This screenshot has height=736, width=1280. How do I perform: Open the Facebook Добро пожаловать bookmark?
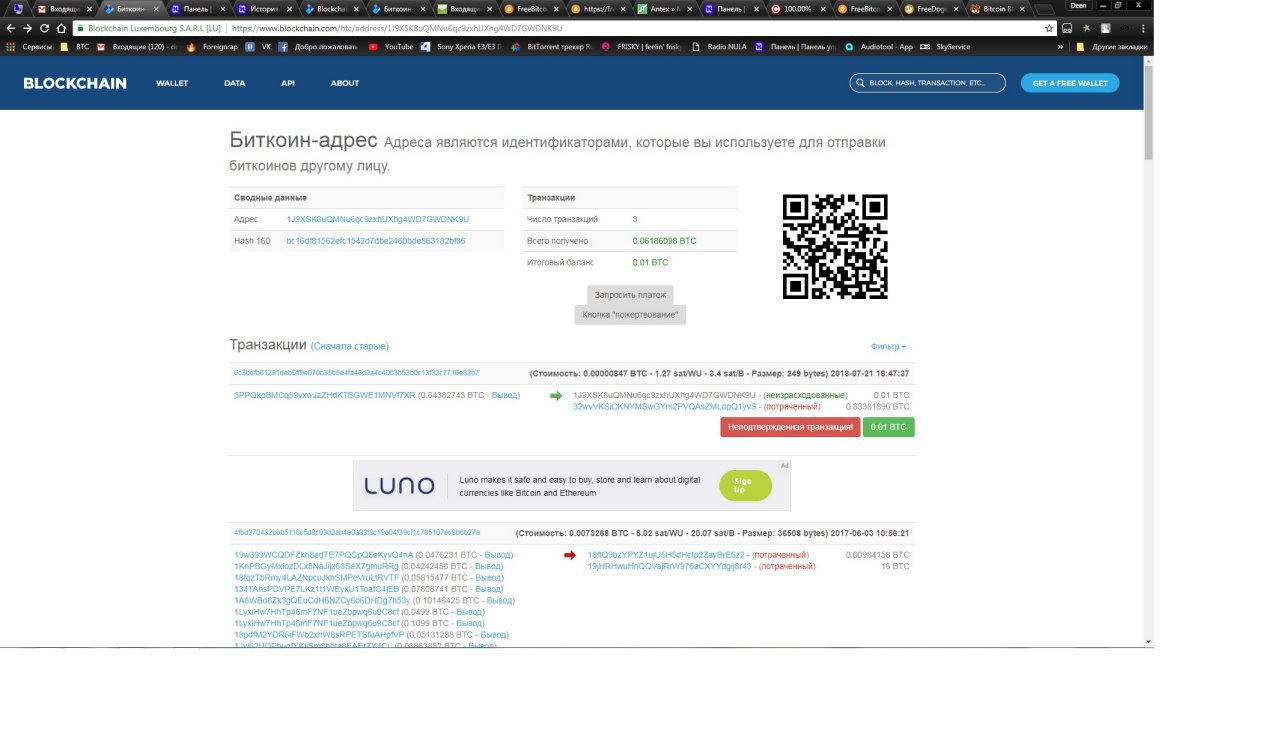(320, 46)
